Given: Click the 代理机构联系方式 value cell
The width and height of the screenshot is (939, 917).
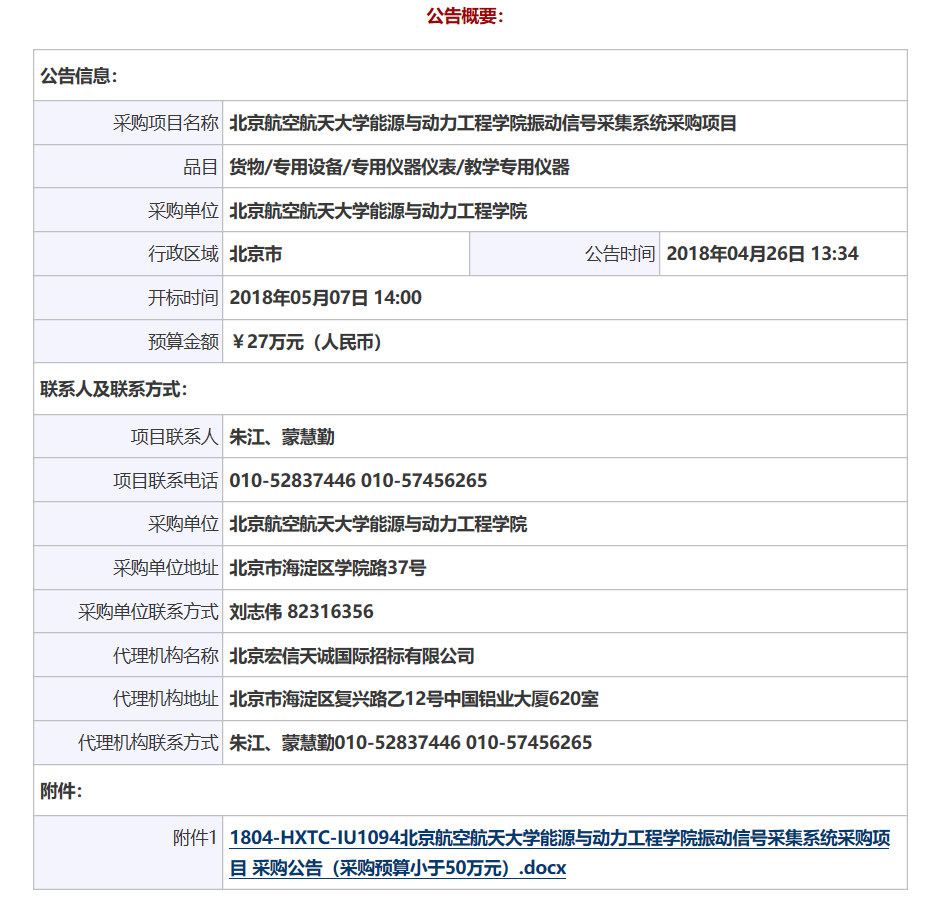Looking at the screenshot, I should coord(410,743).
